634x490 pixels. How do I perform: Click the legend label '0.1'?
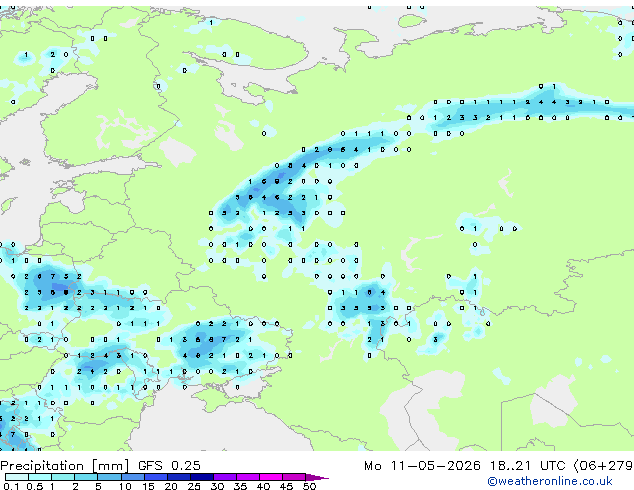[x=11, y=486]
